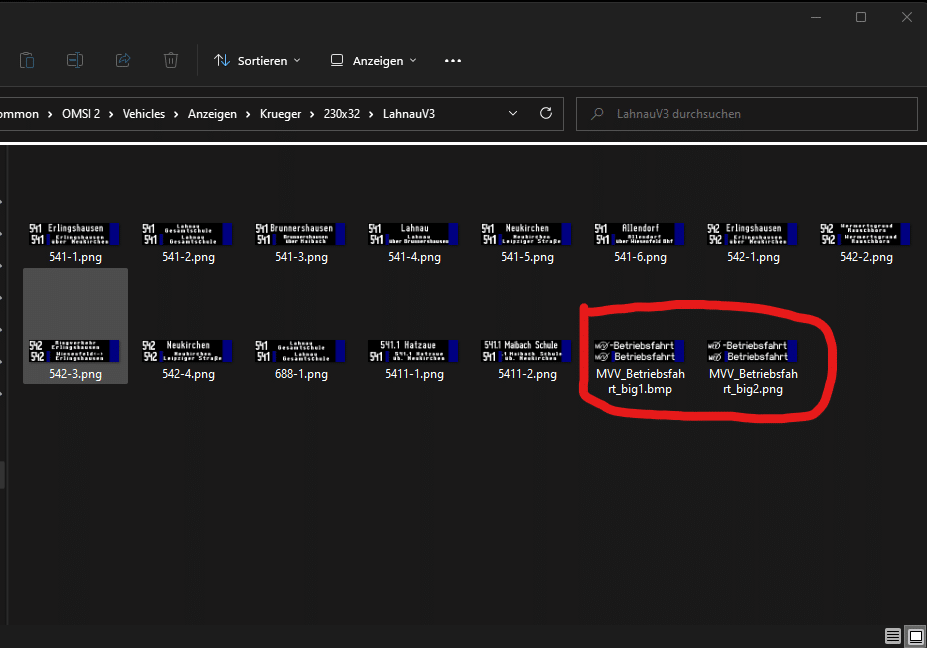Select the file 541-1.png
The height and width of the screenshot is (648, 927).
74,243
